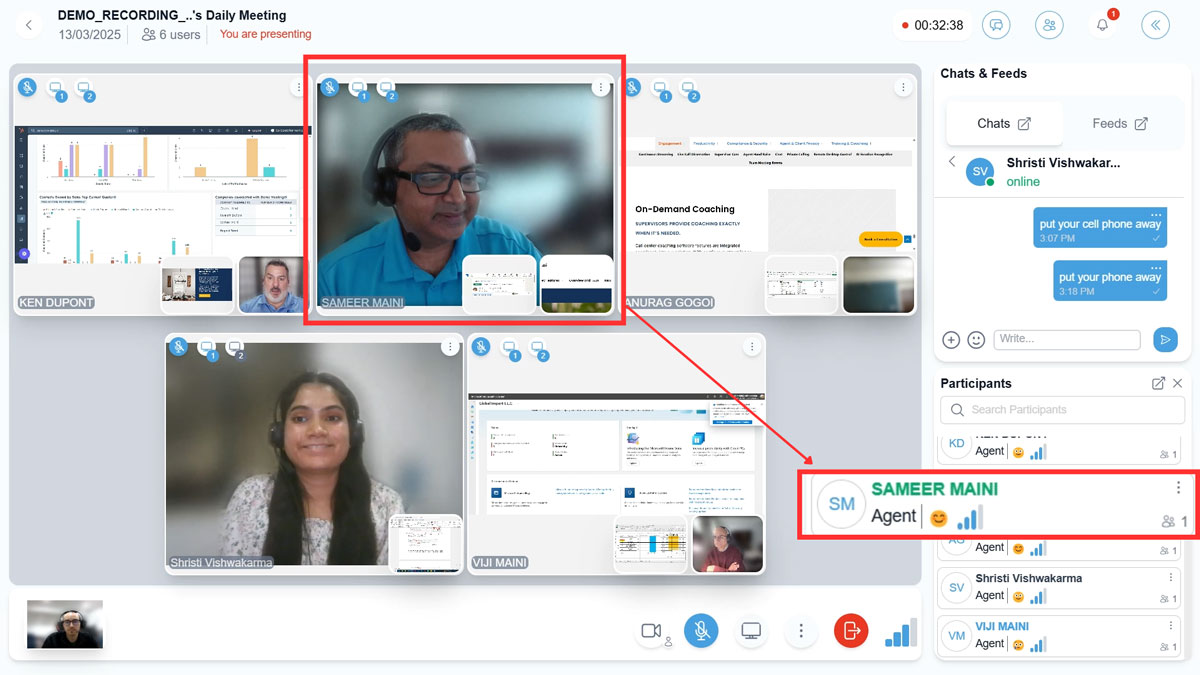Go back using the header back arrow
The width and height of the screenshot is (1200, 675).
pyautogui.click(x=29, y=26)
